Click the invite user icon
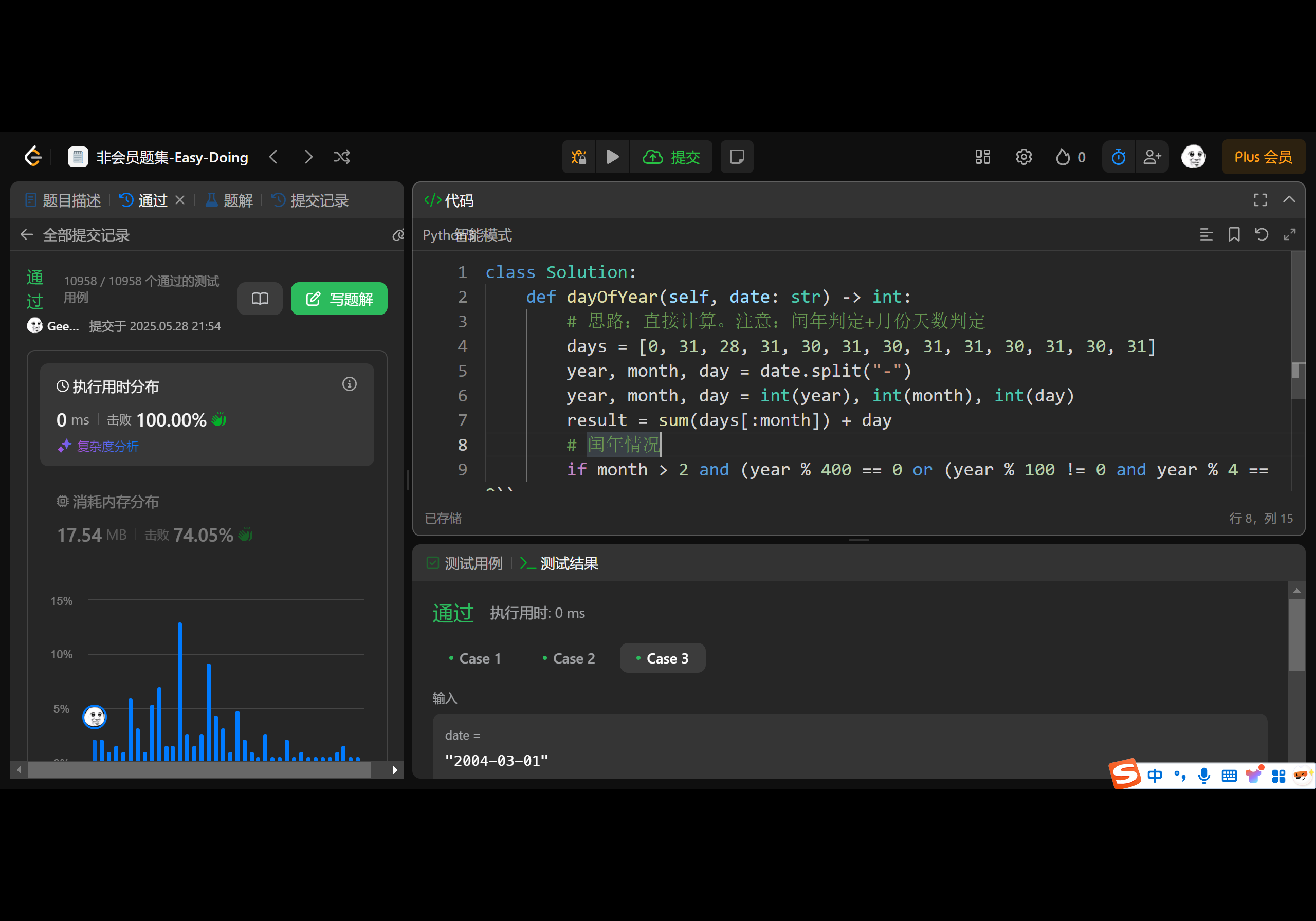The height and width of the screenshot is (921, 1316). tap(1152, 157)
